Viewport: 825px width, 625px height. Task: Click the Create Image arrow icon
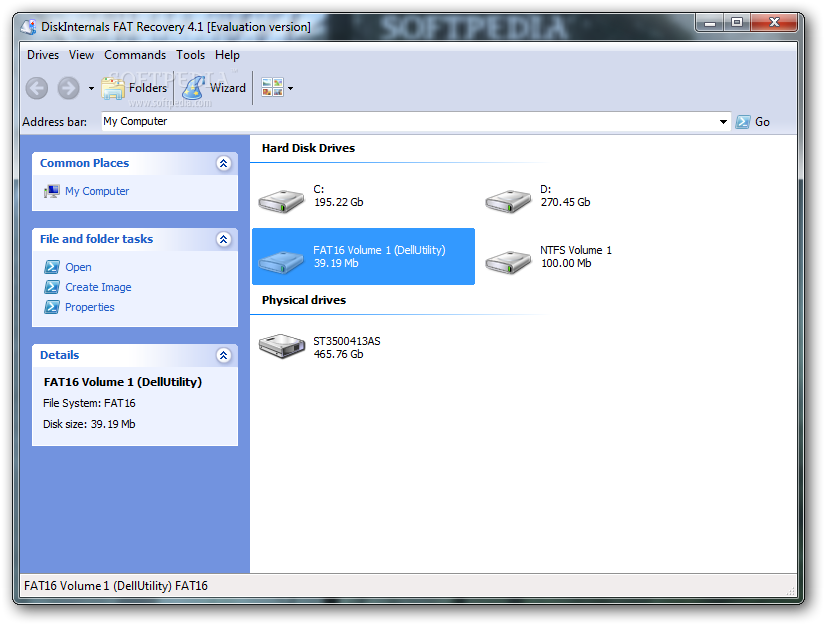[52, 287]
